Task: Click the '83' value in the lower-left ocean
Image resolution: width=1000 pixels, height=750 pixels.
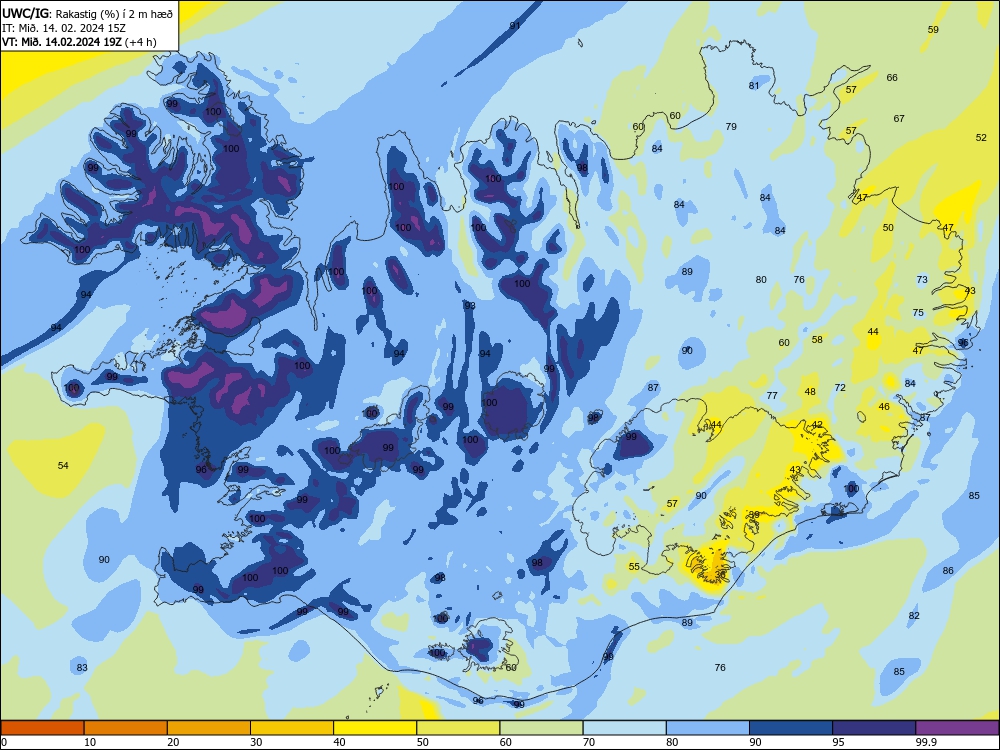Action: 82,668
